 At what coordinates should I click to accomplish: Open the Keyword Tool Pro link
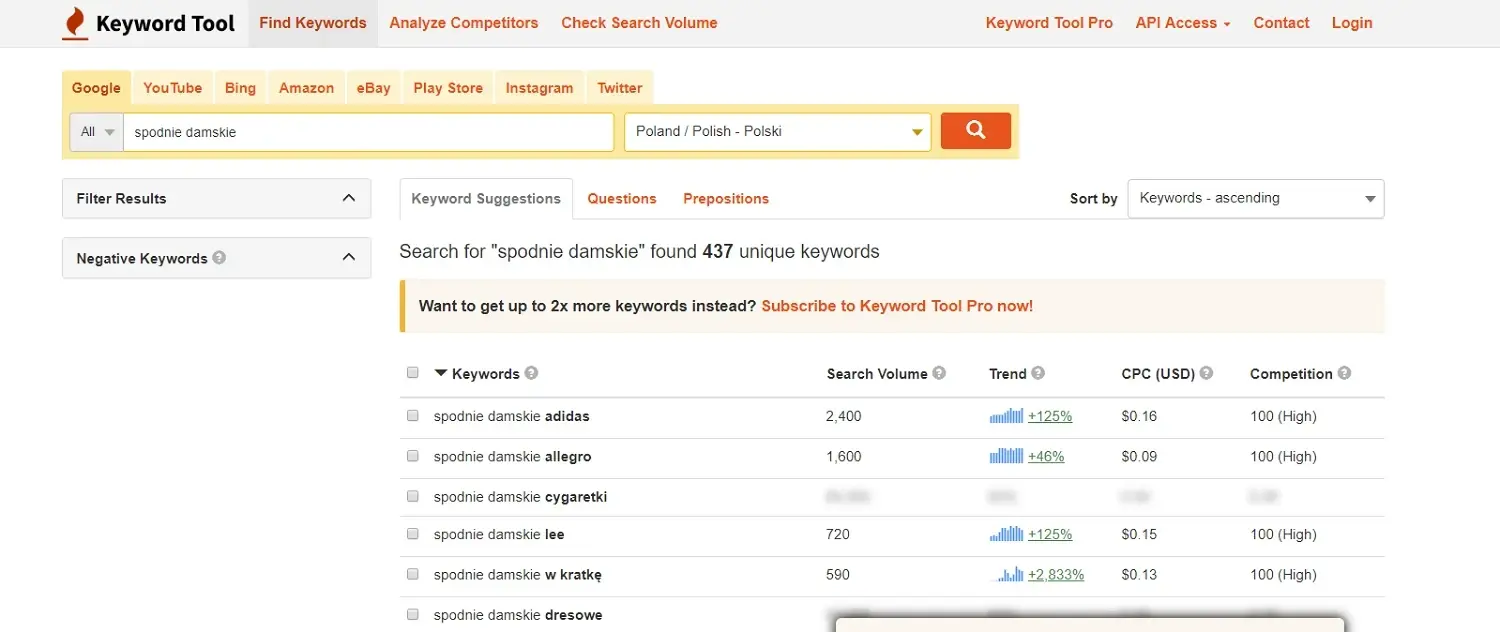coord(1049,23)
